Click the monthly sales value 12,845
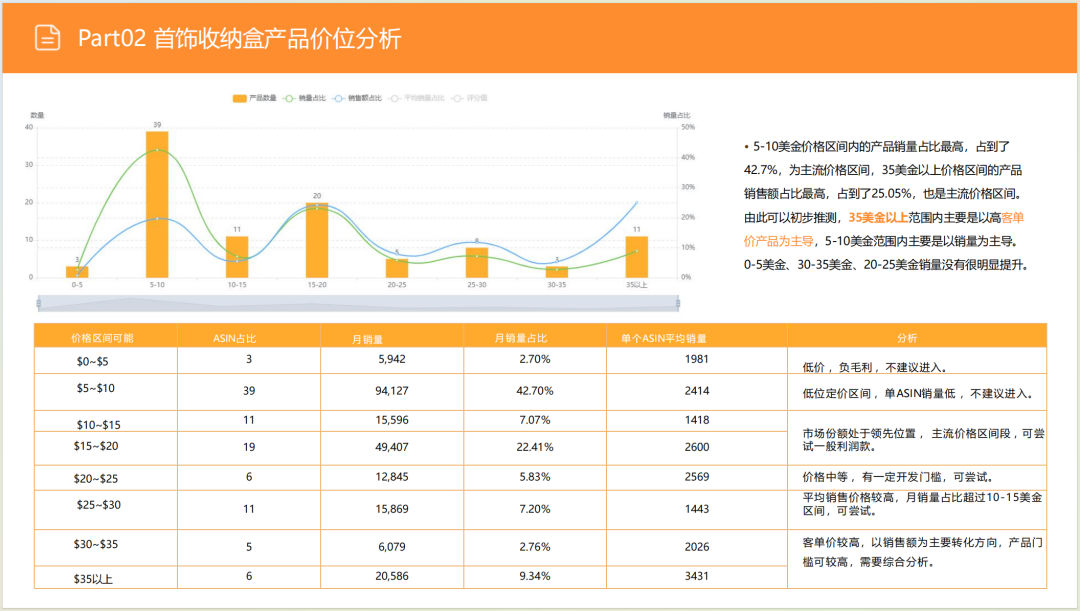Image resolution: width=1080 pixels, height=611 pixels. point(392,477)
